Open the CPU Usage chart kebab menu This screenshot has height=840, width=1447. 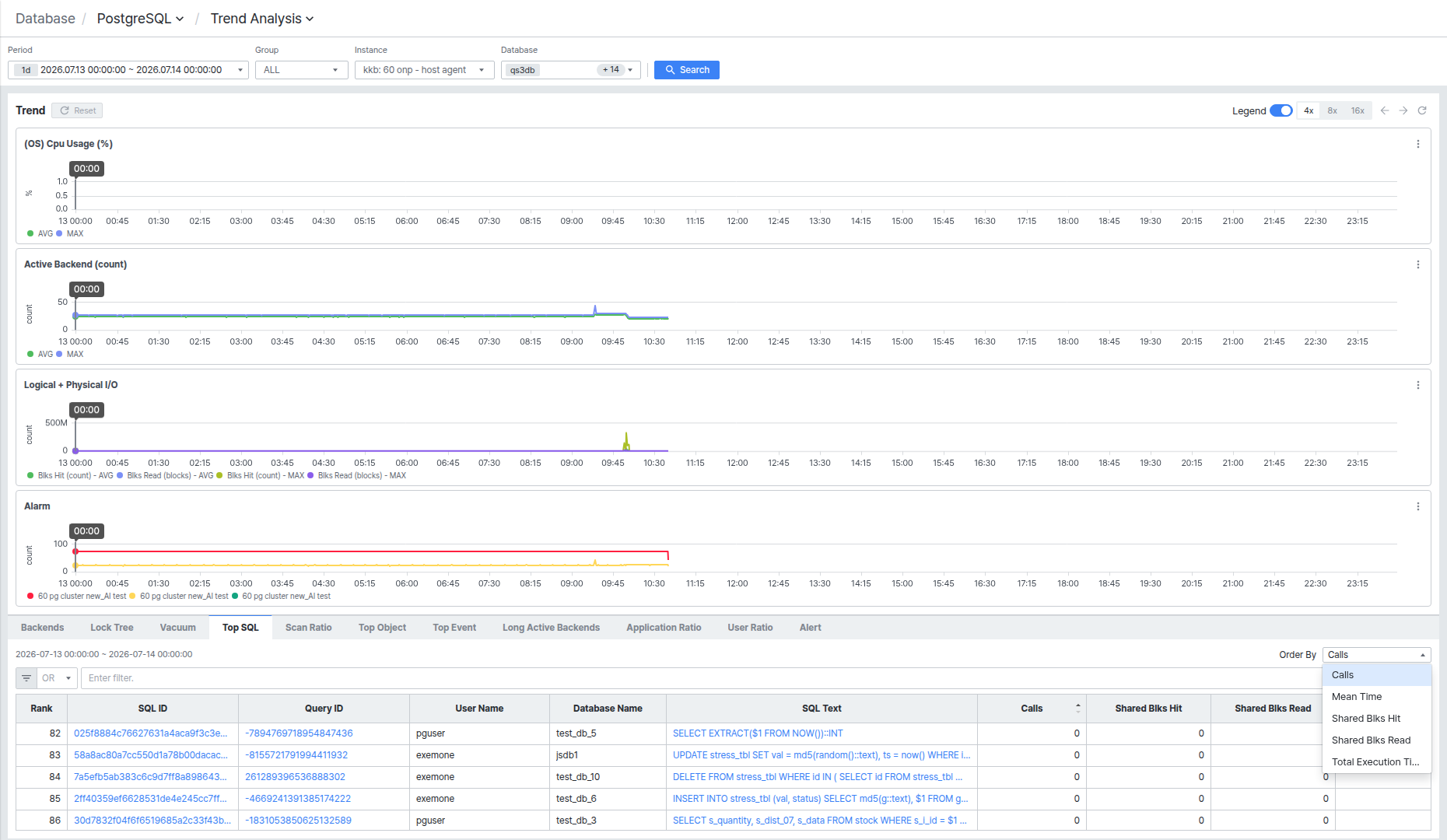click(x=1418, y=144)
